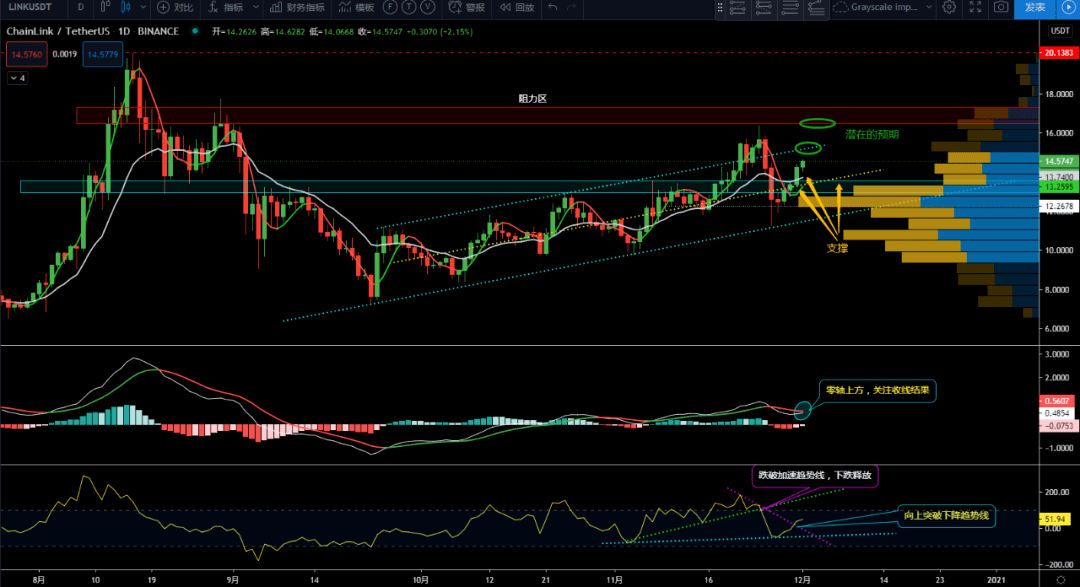Undo the last chart action
Screen dimensions: 1080x587
(x=552, y=7)
